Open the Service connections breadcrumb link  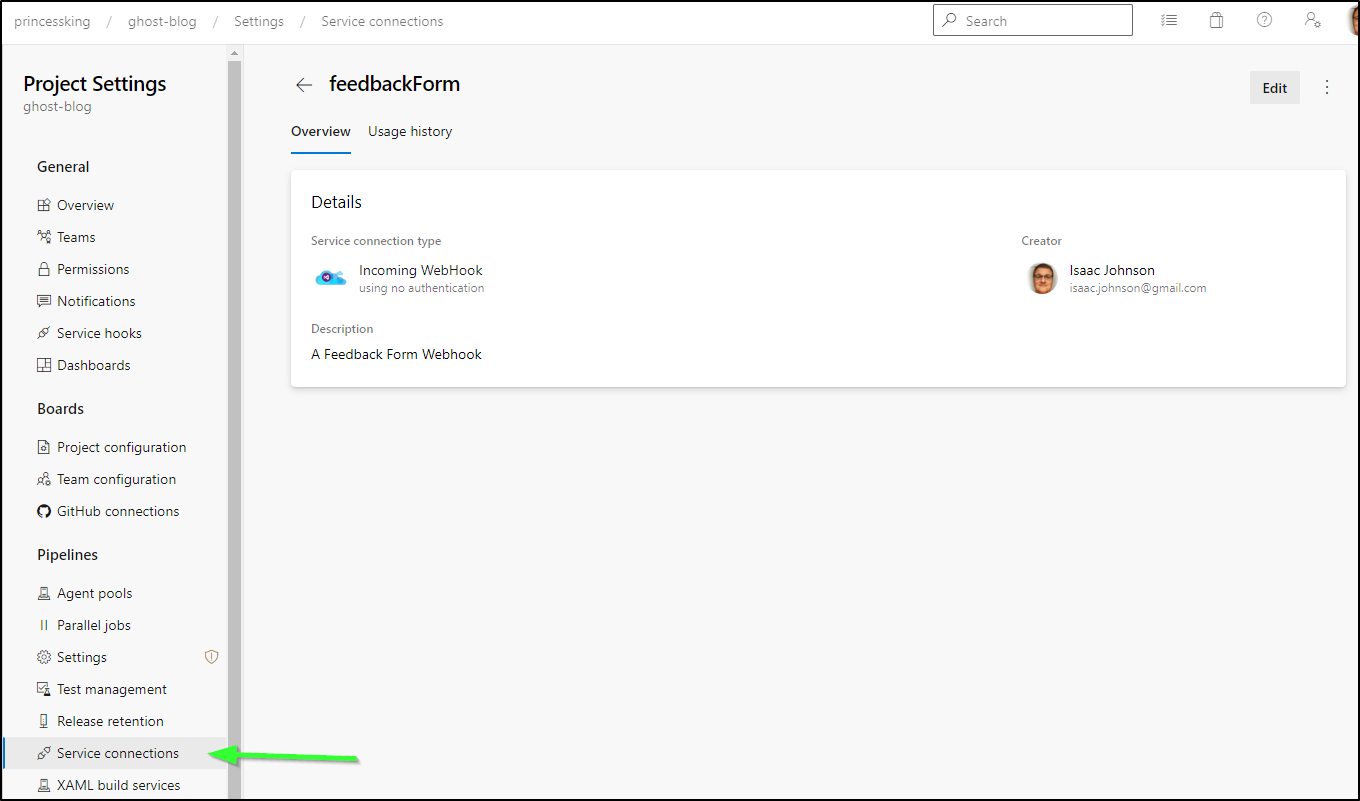[382, 21]
